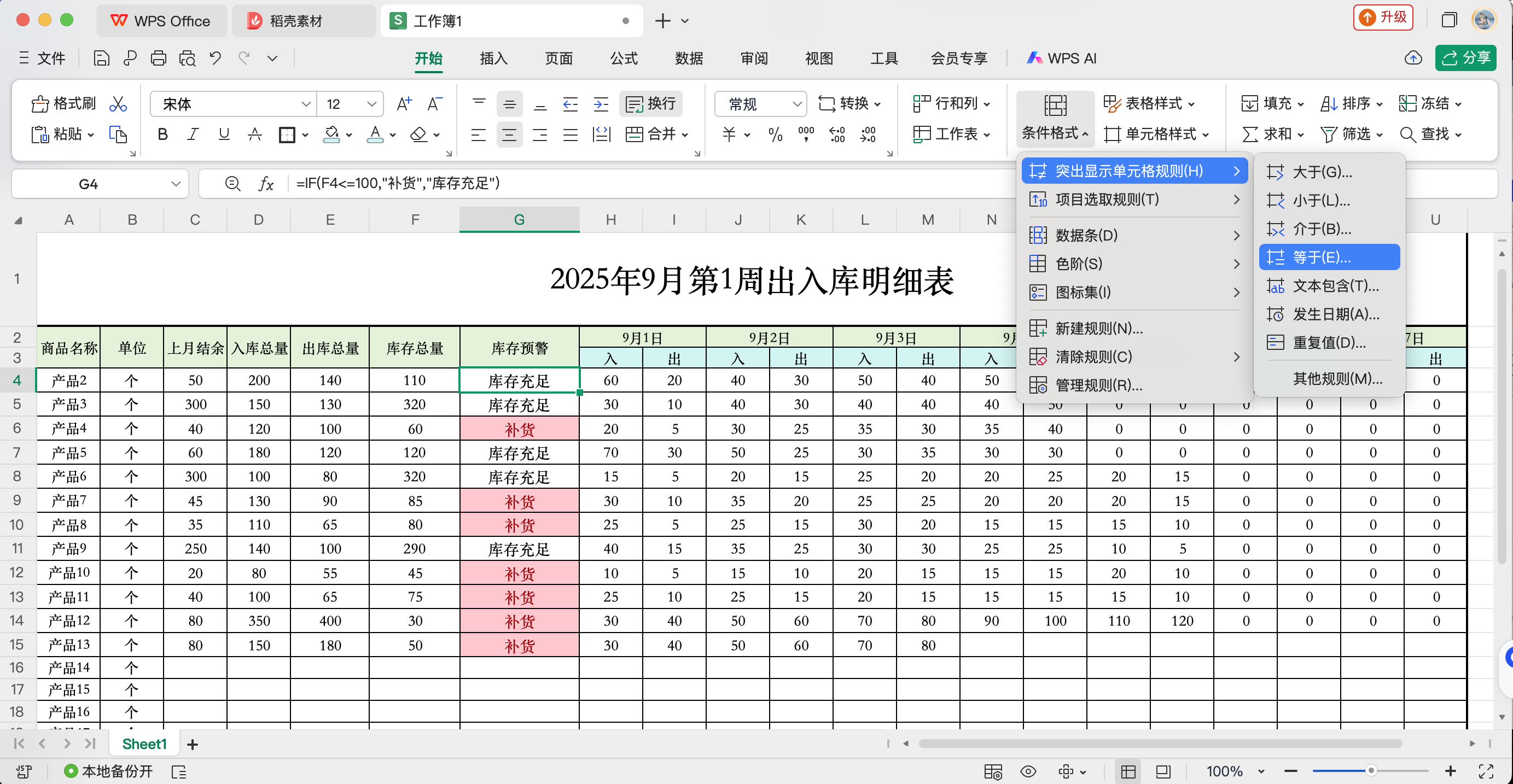Toggle bold formatting
Image resolution: width=1513 pixels, height=784 pixels.
[162, 134]
